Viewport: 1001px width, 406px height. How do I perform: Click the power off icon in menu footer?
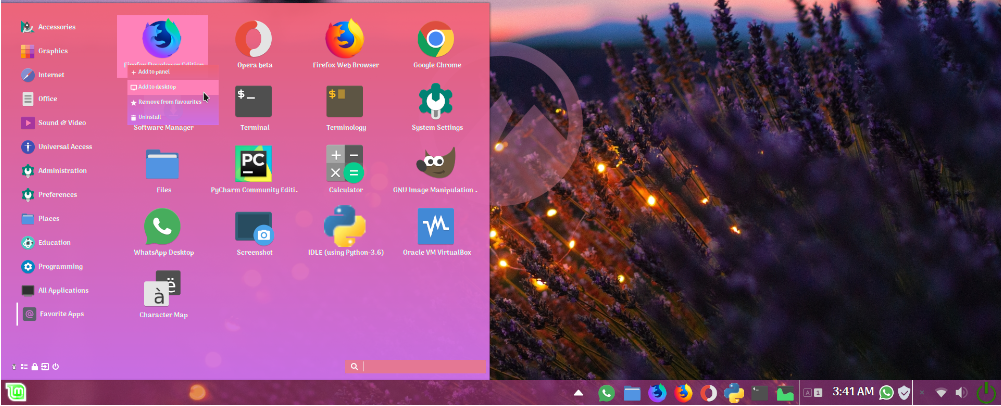(56, 366)
